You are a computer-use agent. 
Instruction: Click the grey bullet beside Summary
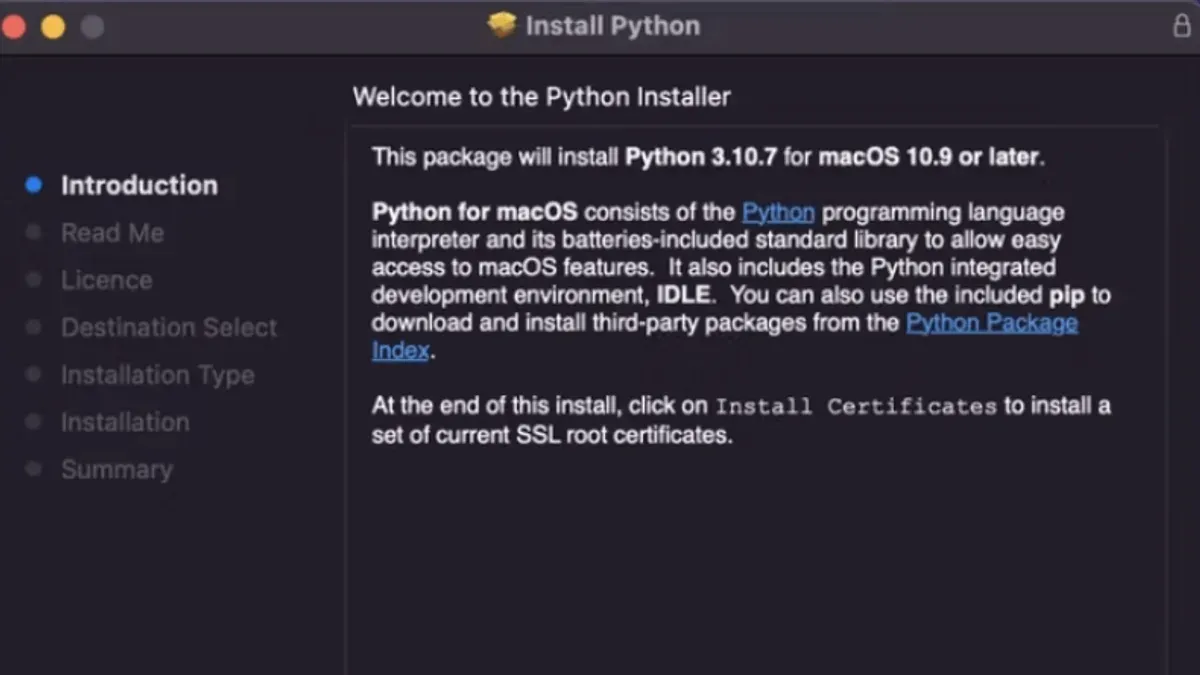coord(34,469)
